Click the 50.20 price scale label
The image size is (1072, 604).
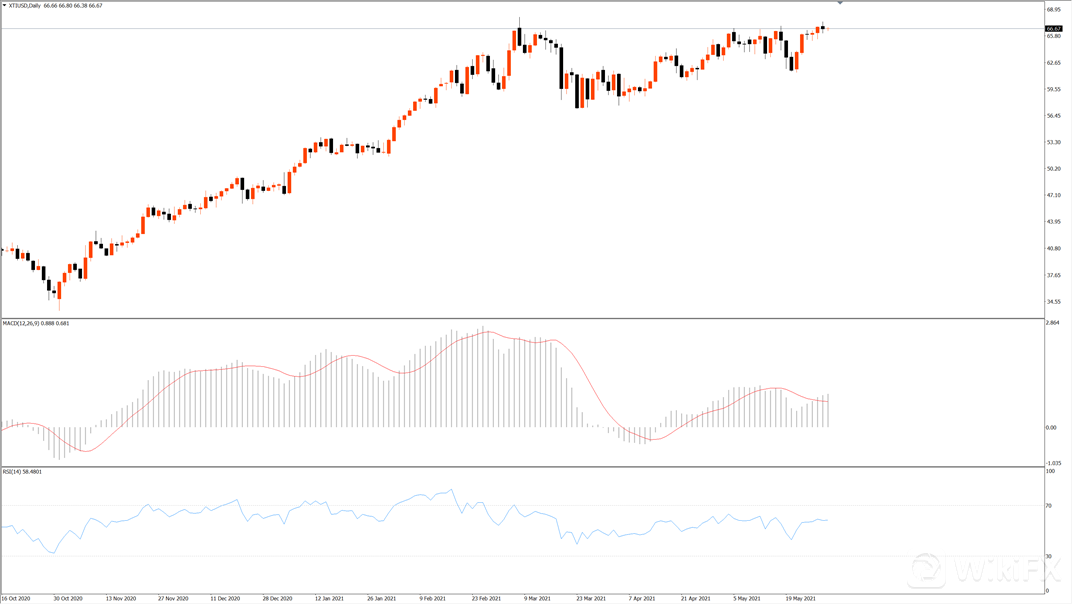click(1053, 169)
